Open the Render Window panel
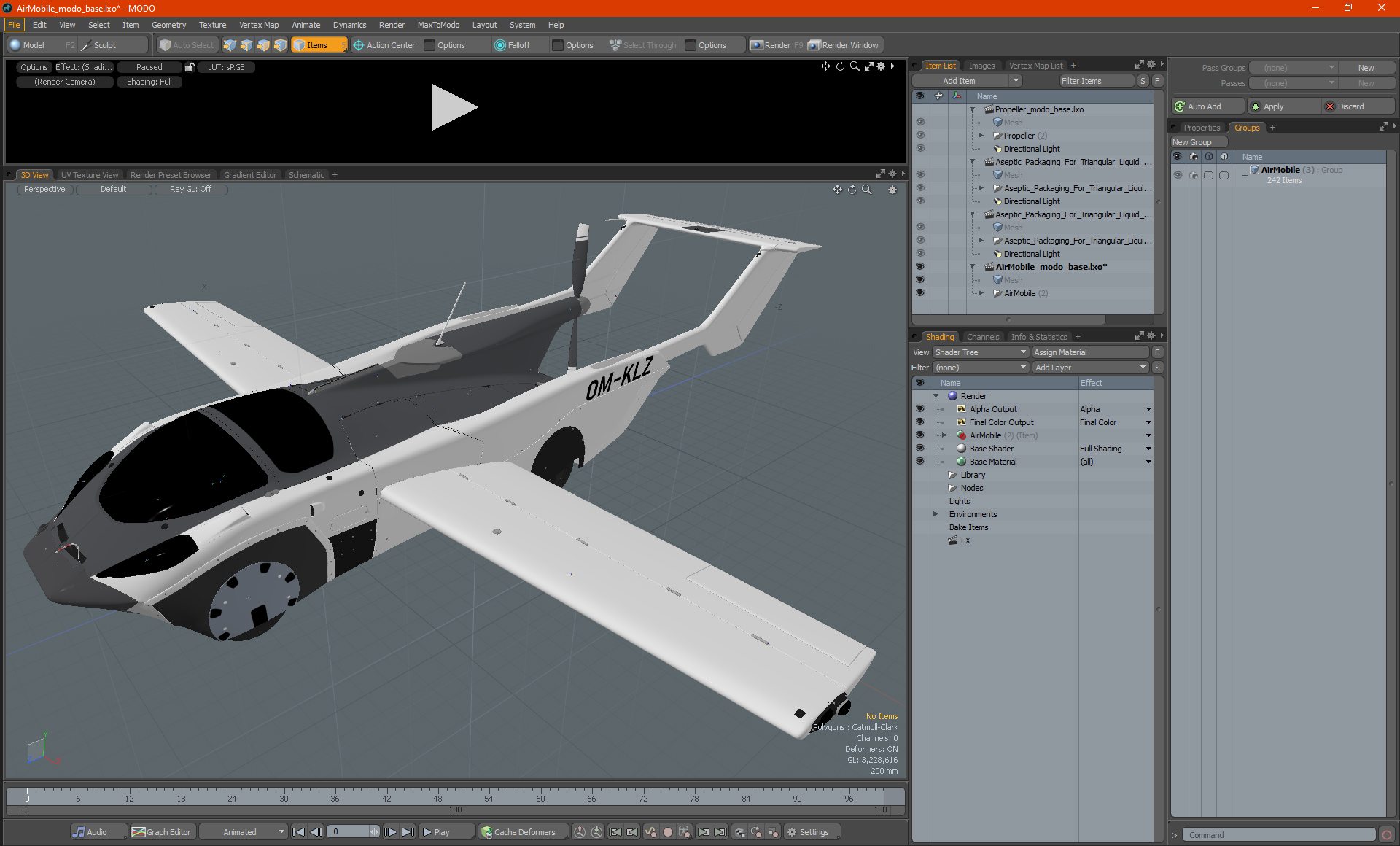Screen dimensions: 1400x846 pyautogui.click(x=843, y=45)
